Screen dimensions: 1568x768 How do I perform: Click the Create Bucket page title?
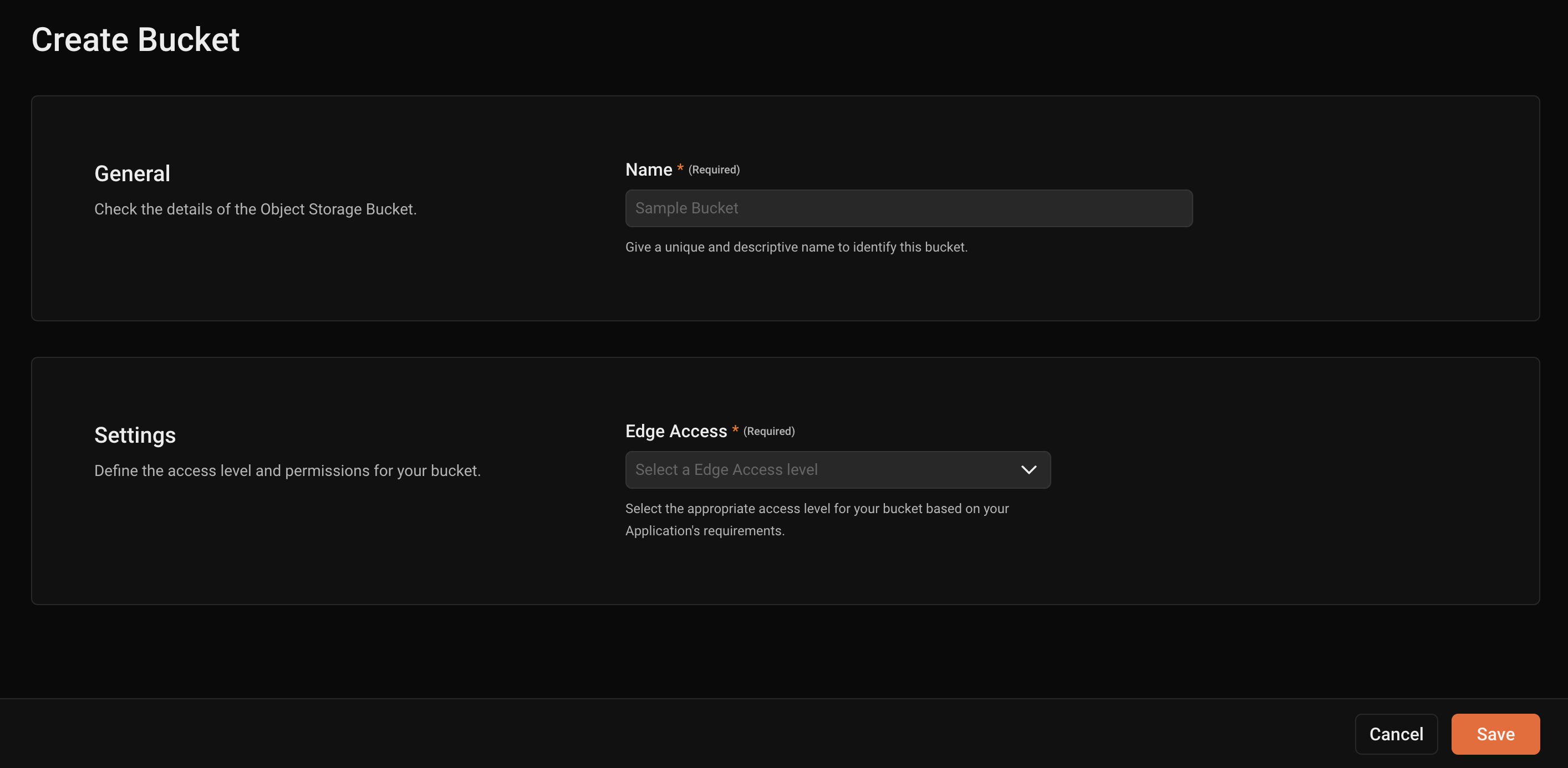pos(135,39)
